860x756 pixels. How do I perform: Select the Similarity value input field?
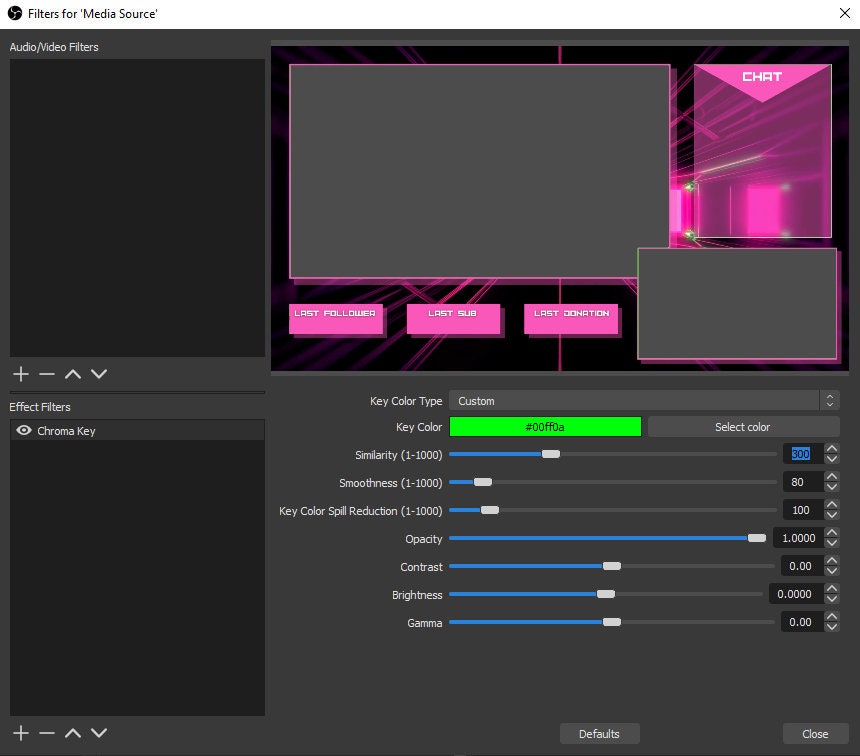(800, 453)
